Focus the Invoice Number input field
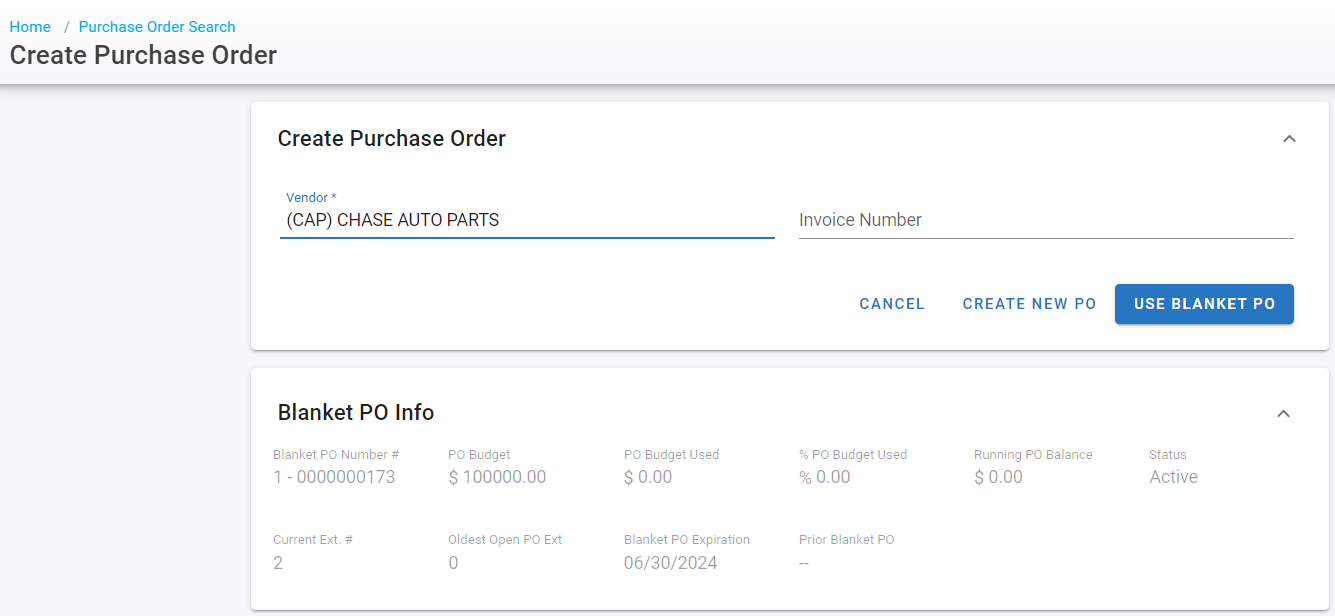 tap(1045, 220)
